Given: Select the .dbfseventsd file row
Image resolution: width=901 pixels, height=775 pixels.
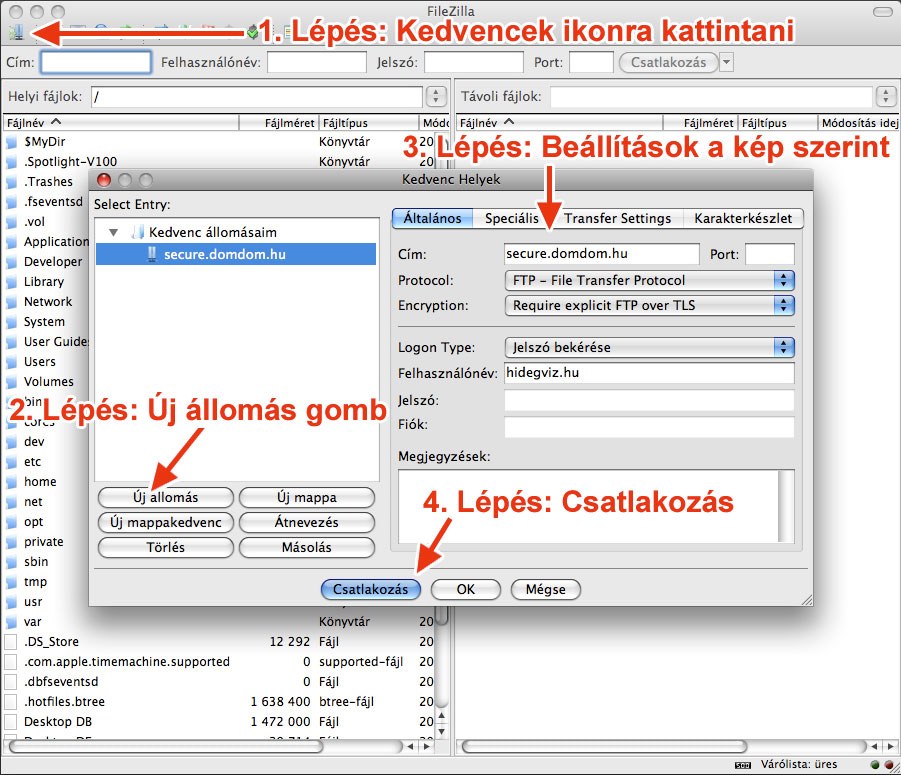Looking at the screenshot, I should click(218, 682).
